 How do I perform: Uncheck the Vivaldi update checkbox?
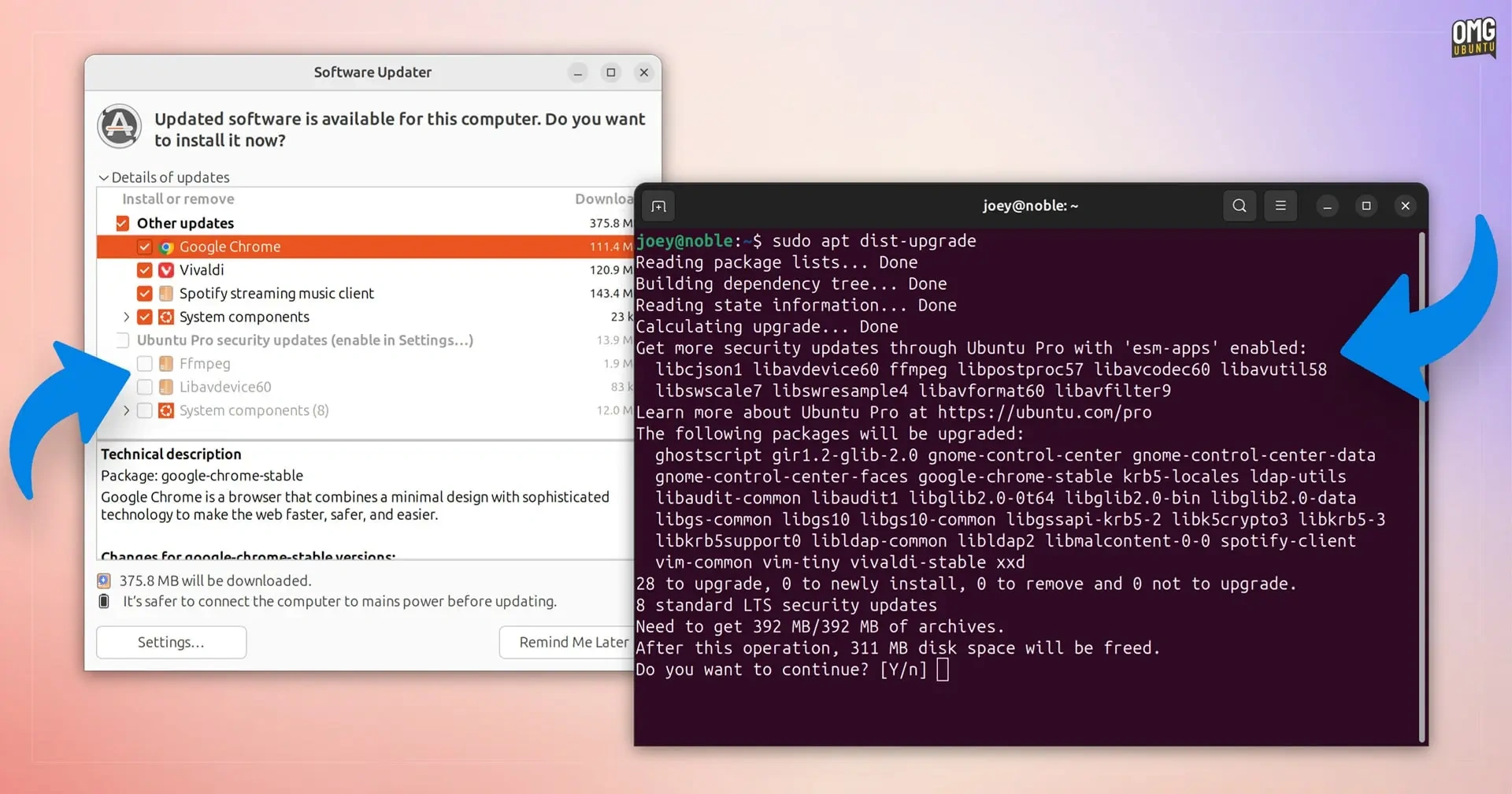144,270
